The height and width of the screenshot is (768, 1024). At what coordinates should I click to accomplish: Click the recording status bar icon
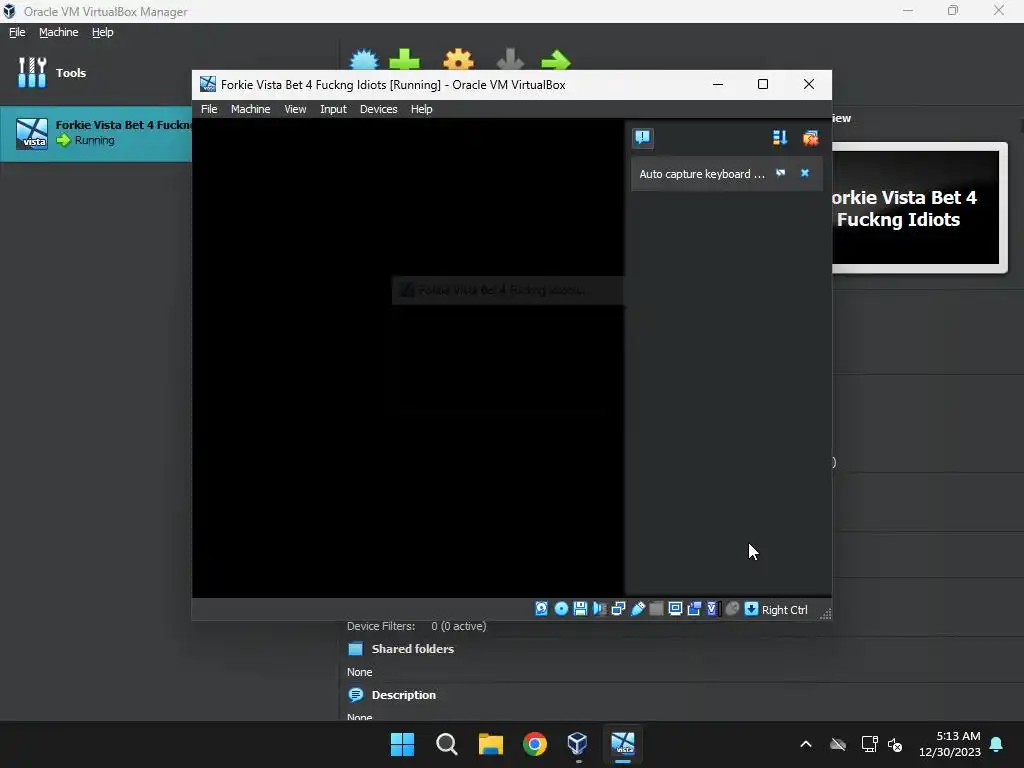[694, 609]
